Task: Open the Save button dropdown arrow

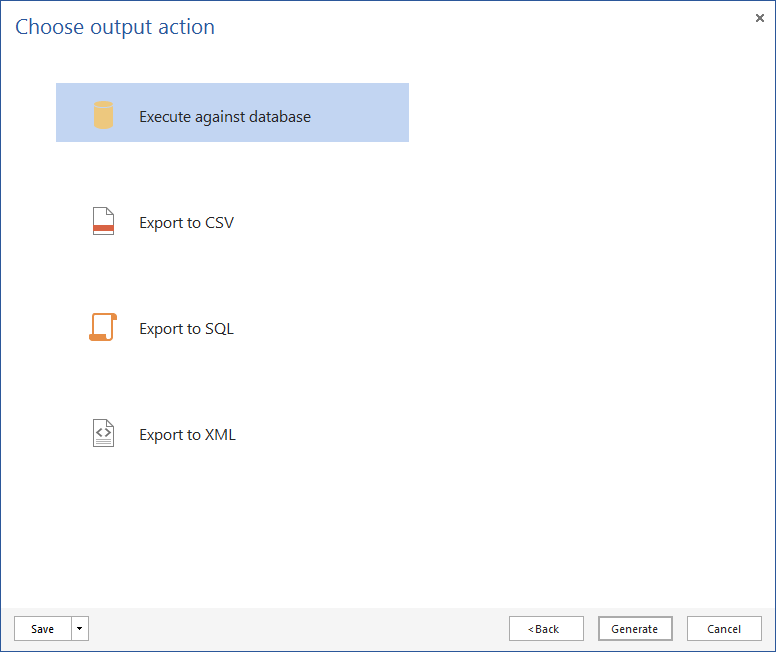Action: pos(80,629)
